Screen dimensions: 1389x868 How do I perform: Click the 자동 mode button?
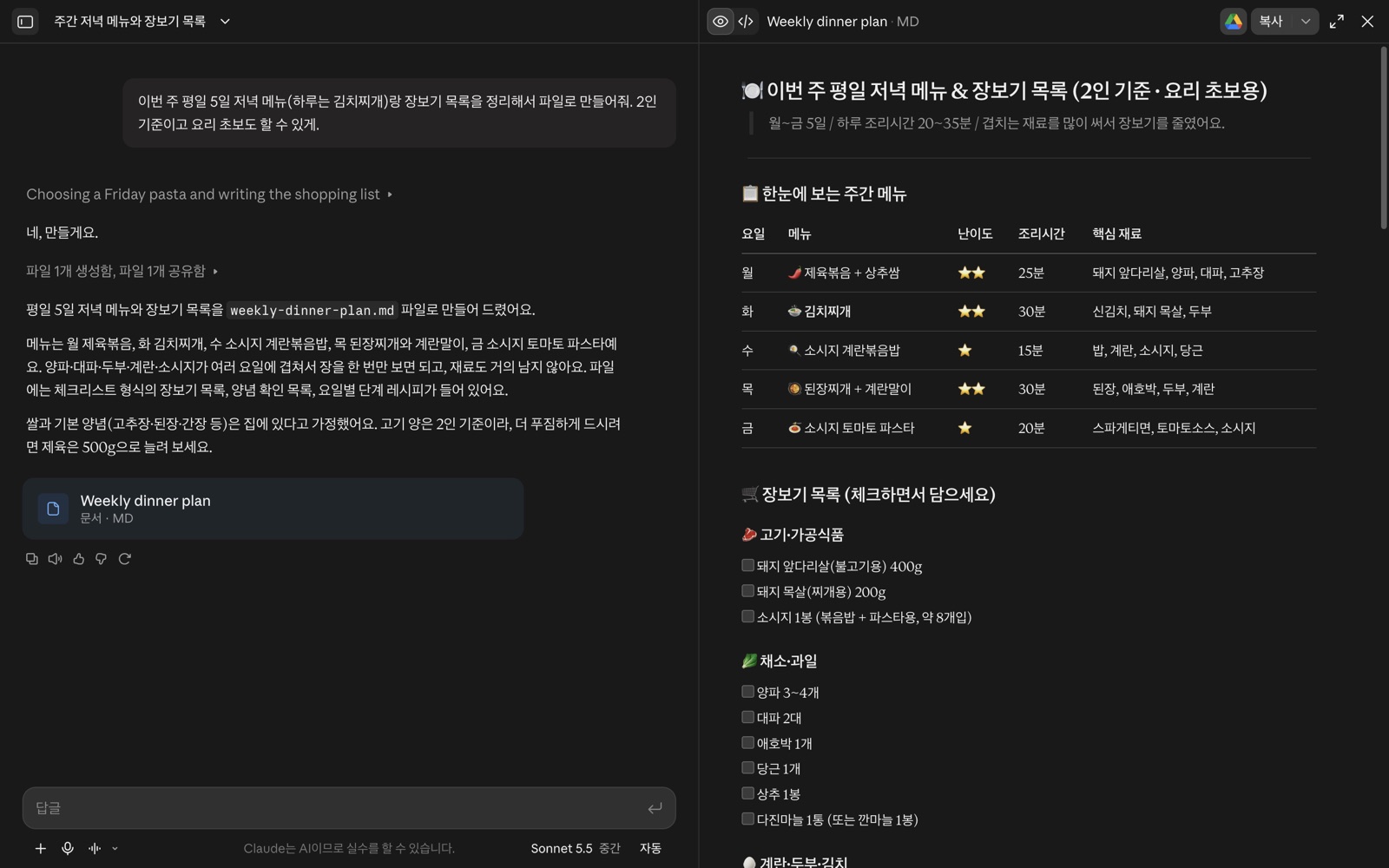pos(650,848)
